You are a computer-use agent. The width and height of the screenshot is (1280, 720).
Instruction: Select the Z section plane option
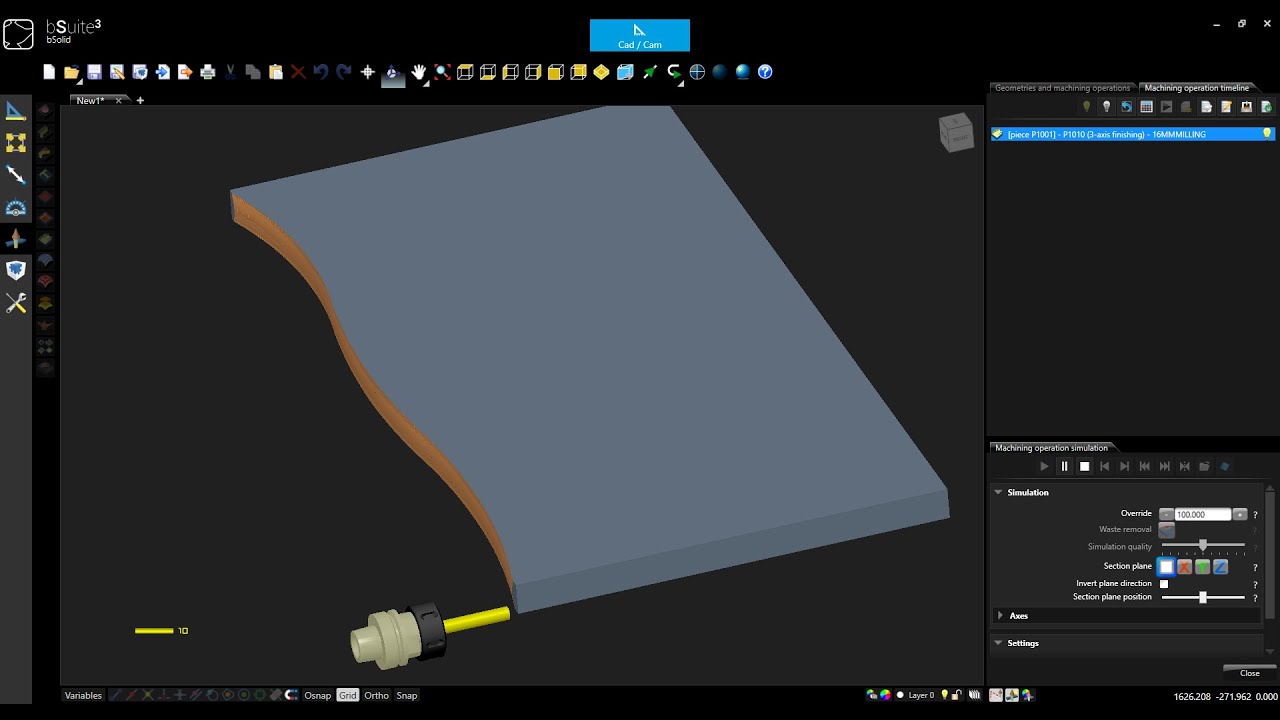[x=1221, y=567]
